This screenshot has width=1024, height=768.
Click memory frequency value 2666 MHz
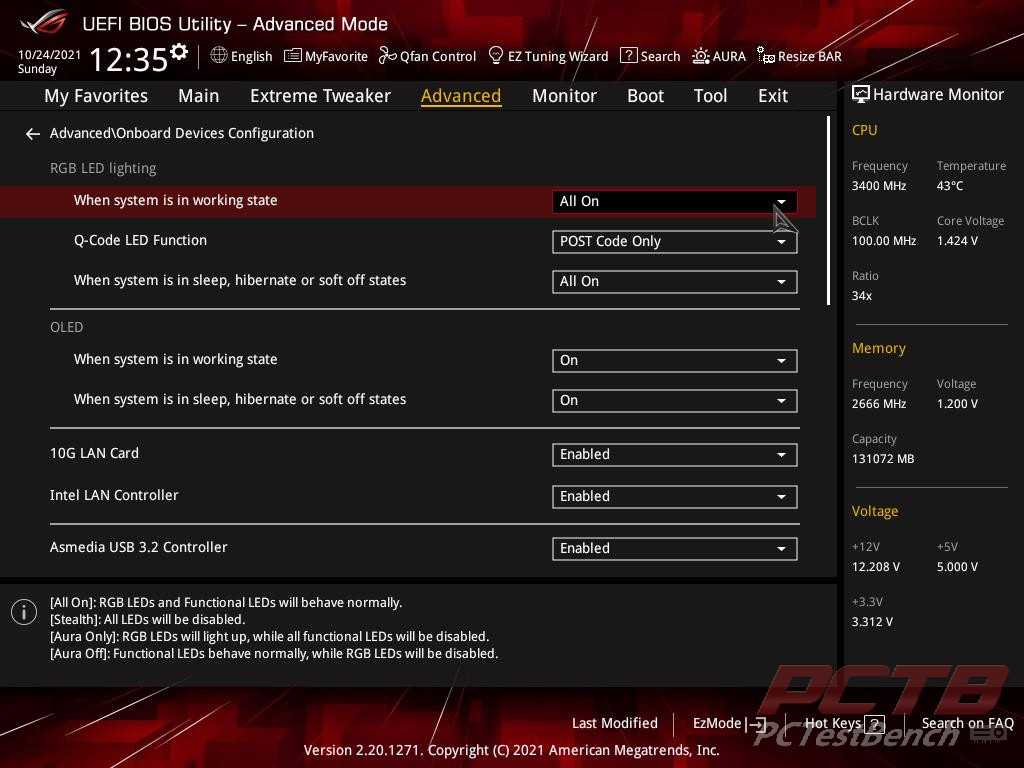click(879, 404)
